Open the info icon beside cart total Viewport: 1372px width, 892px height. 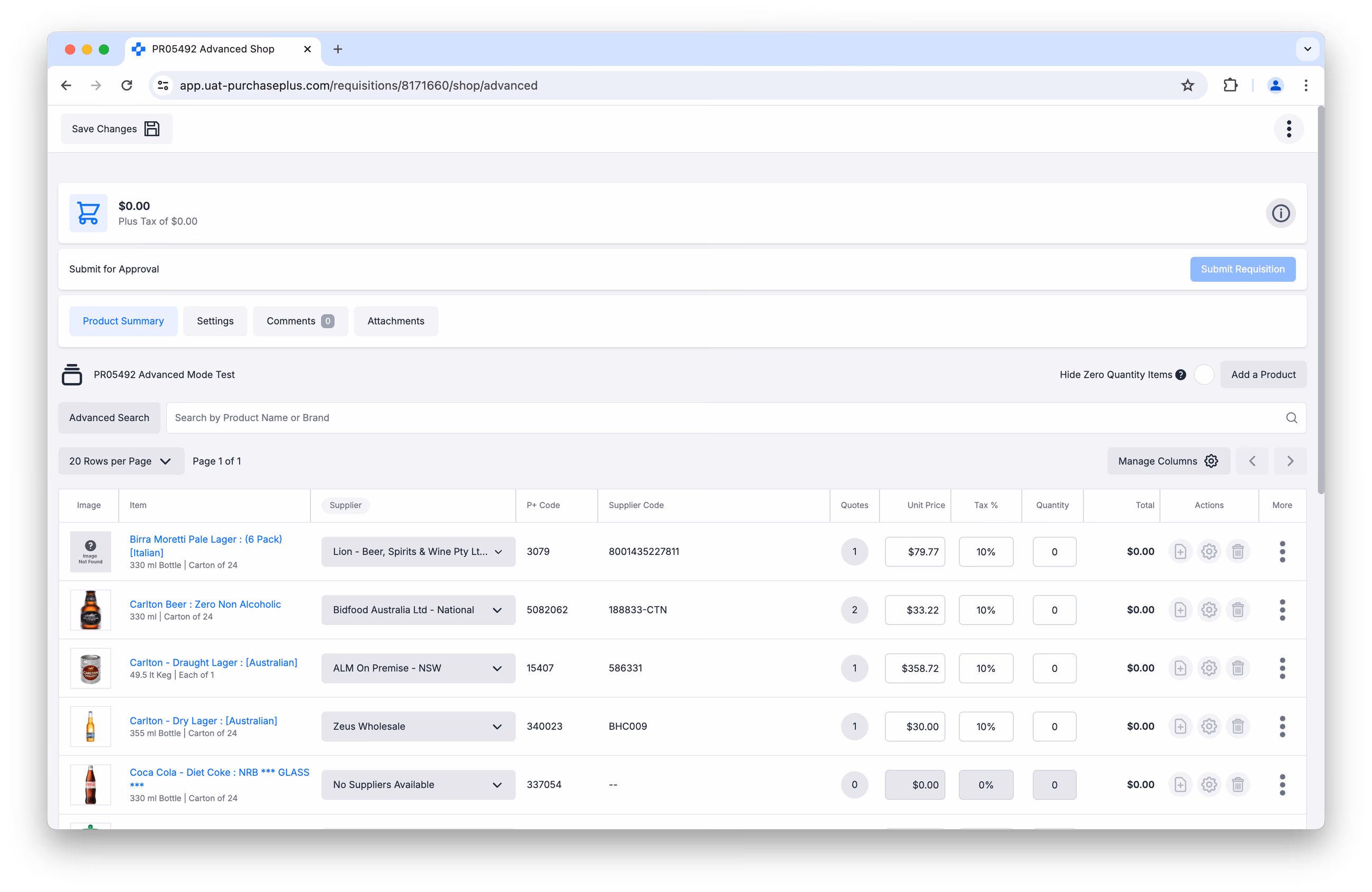pos(1280,213)
